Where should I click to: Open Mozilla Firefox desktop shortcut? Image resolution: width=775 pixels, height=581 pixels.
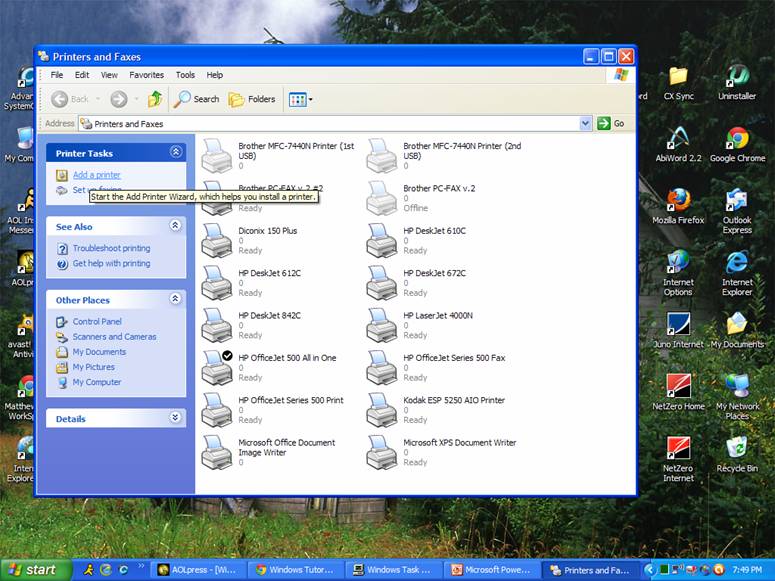pos(678,206)
